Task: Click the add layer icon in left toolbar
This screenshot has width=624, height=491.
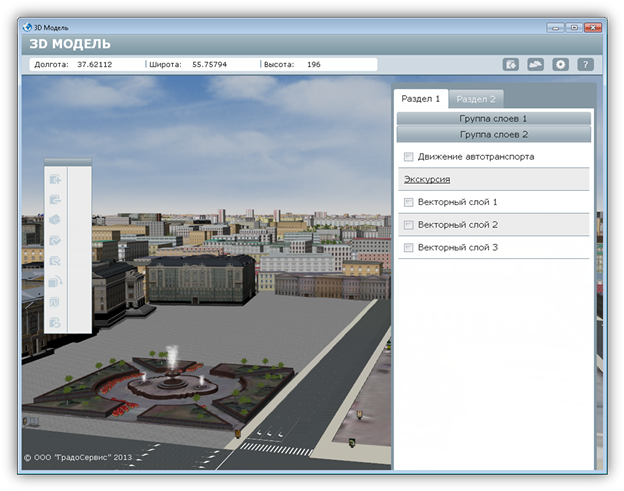Action: tap(56, 179)
